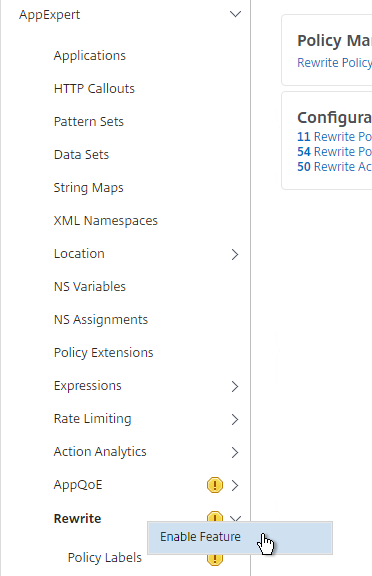Click the Policy Labels warning icon

(215, 559)
